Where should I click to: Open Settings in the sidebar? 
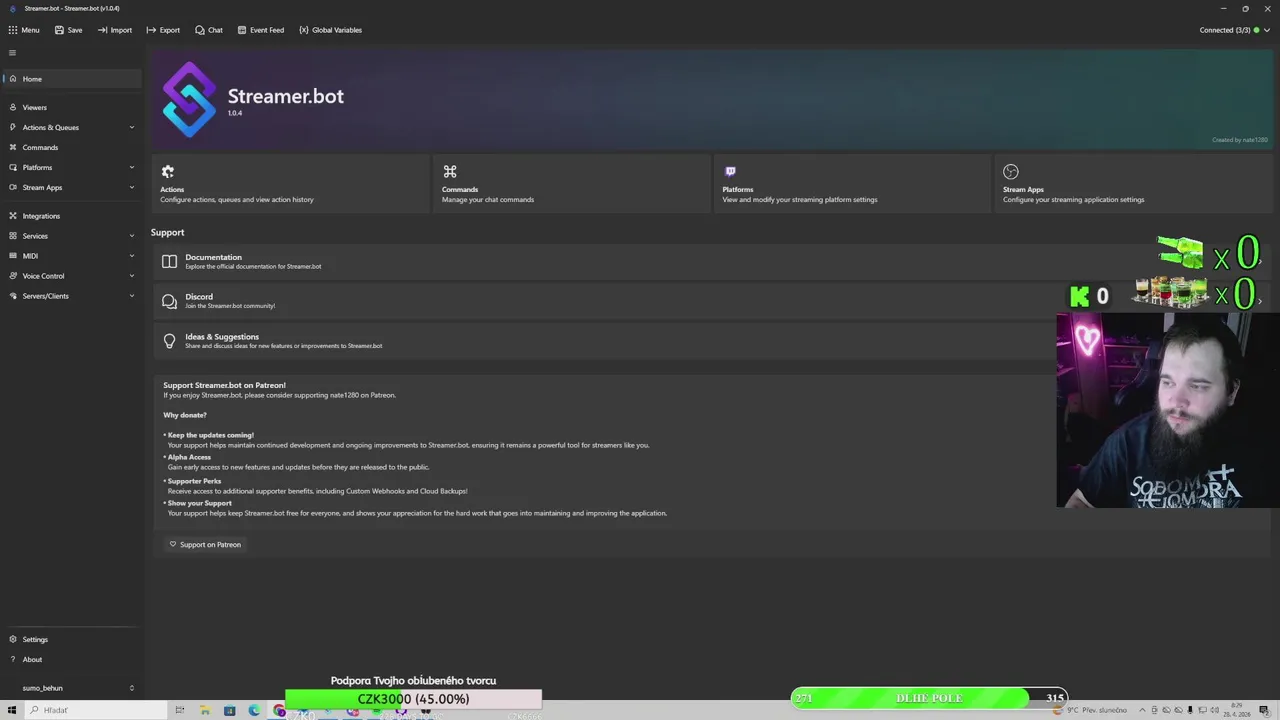click(72, 640)
